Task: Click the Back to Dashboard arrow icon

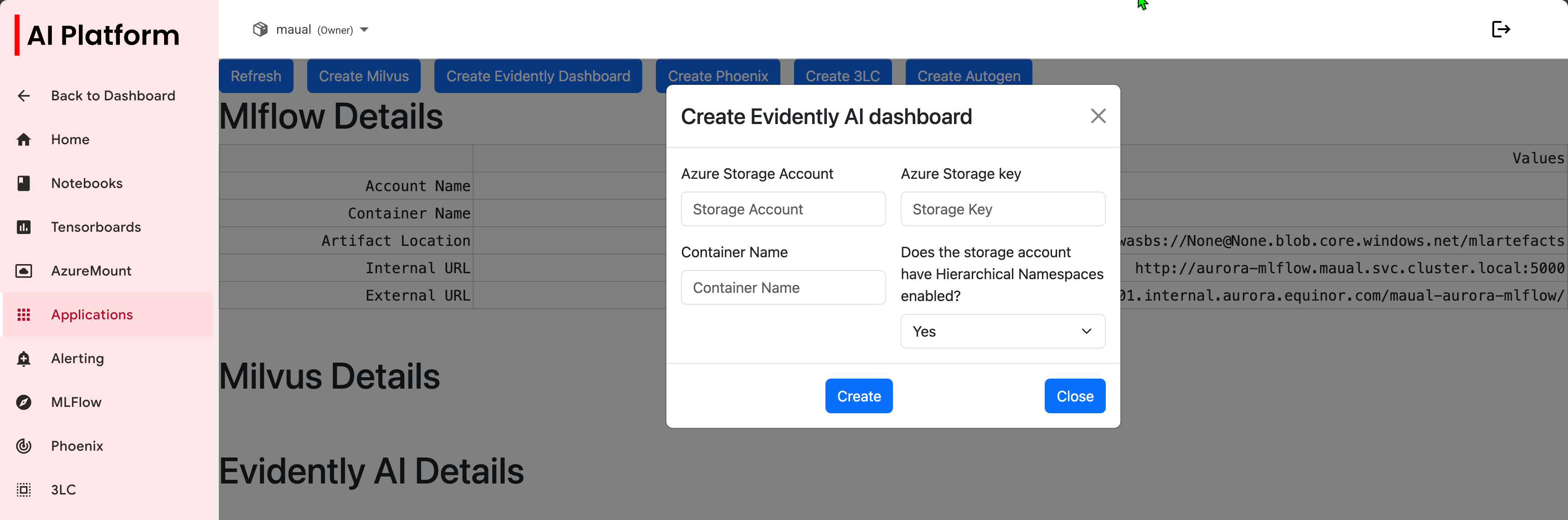Action: (24, 96)
